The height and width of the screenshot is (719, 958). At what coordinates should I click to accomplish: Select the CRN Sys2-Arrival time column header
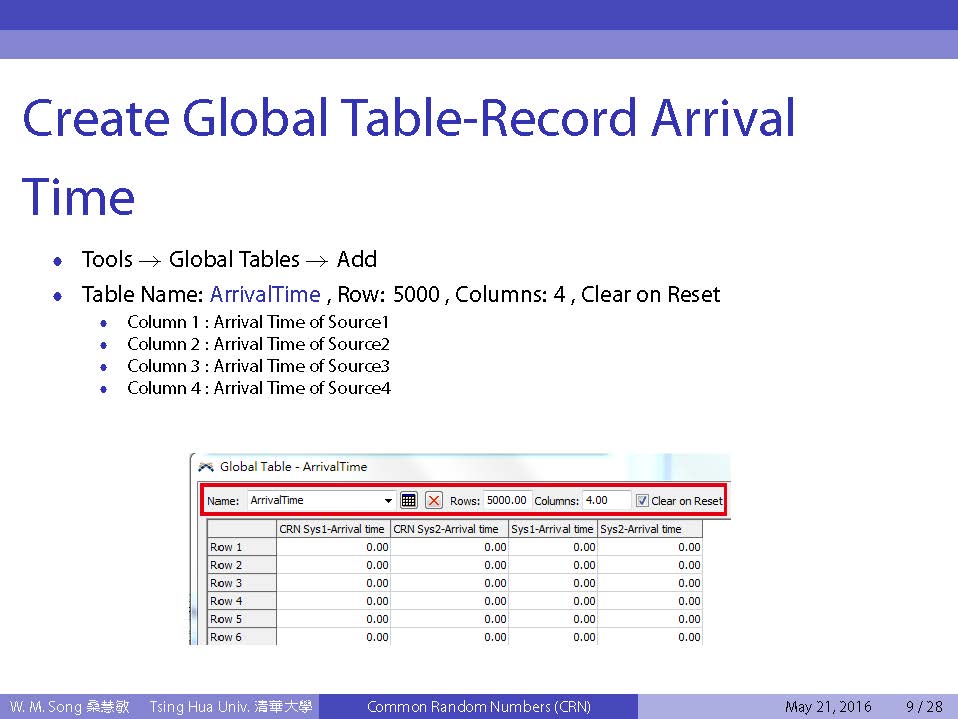(x=447, y=529)
